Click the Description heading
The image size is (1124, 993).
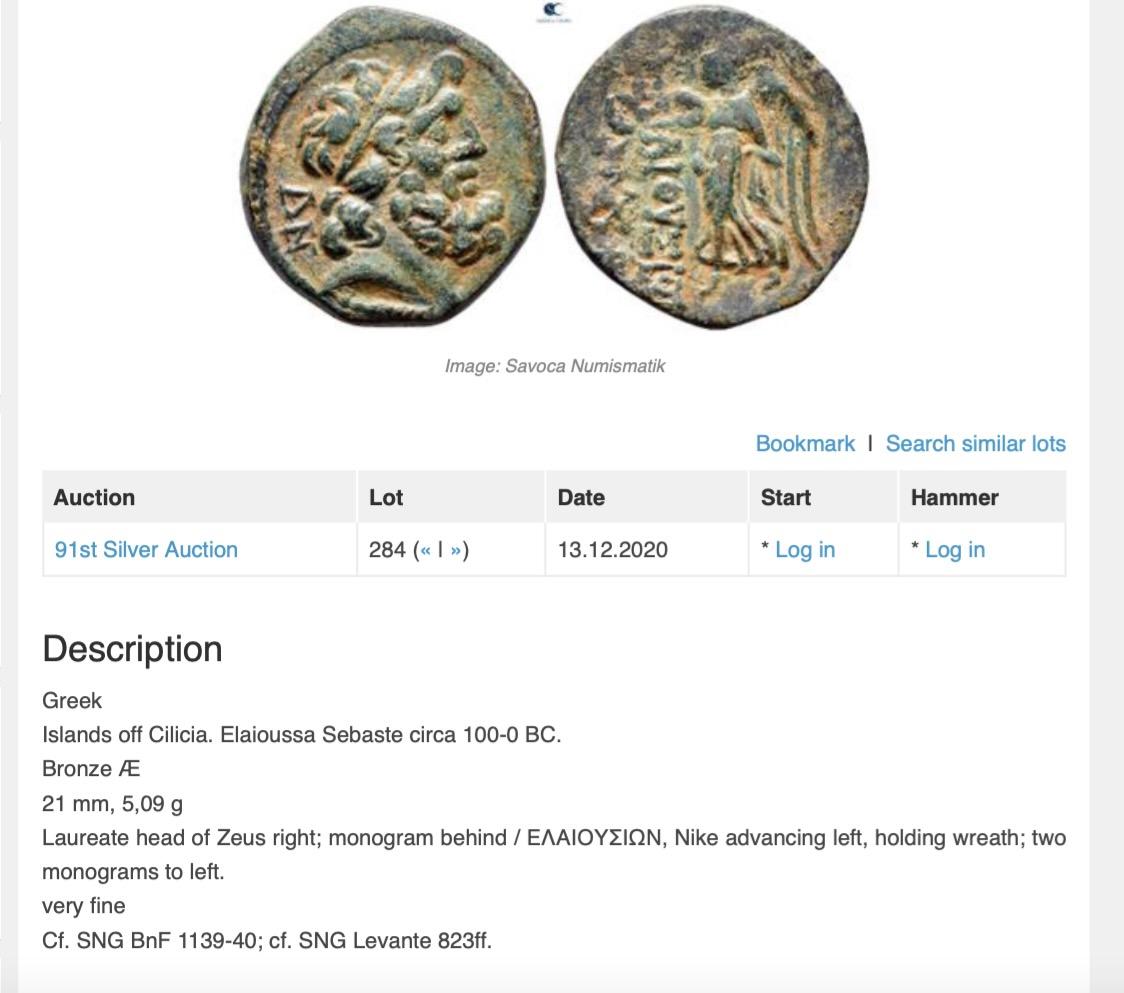click(x=133, y=649)
